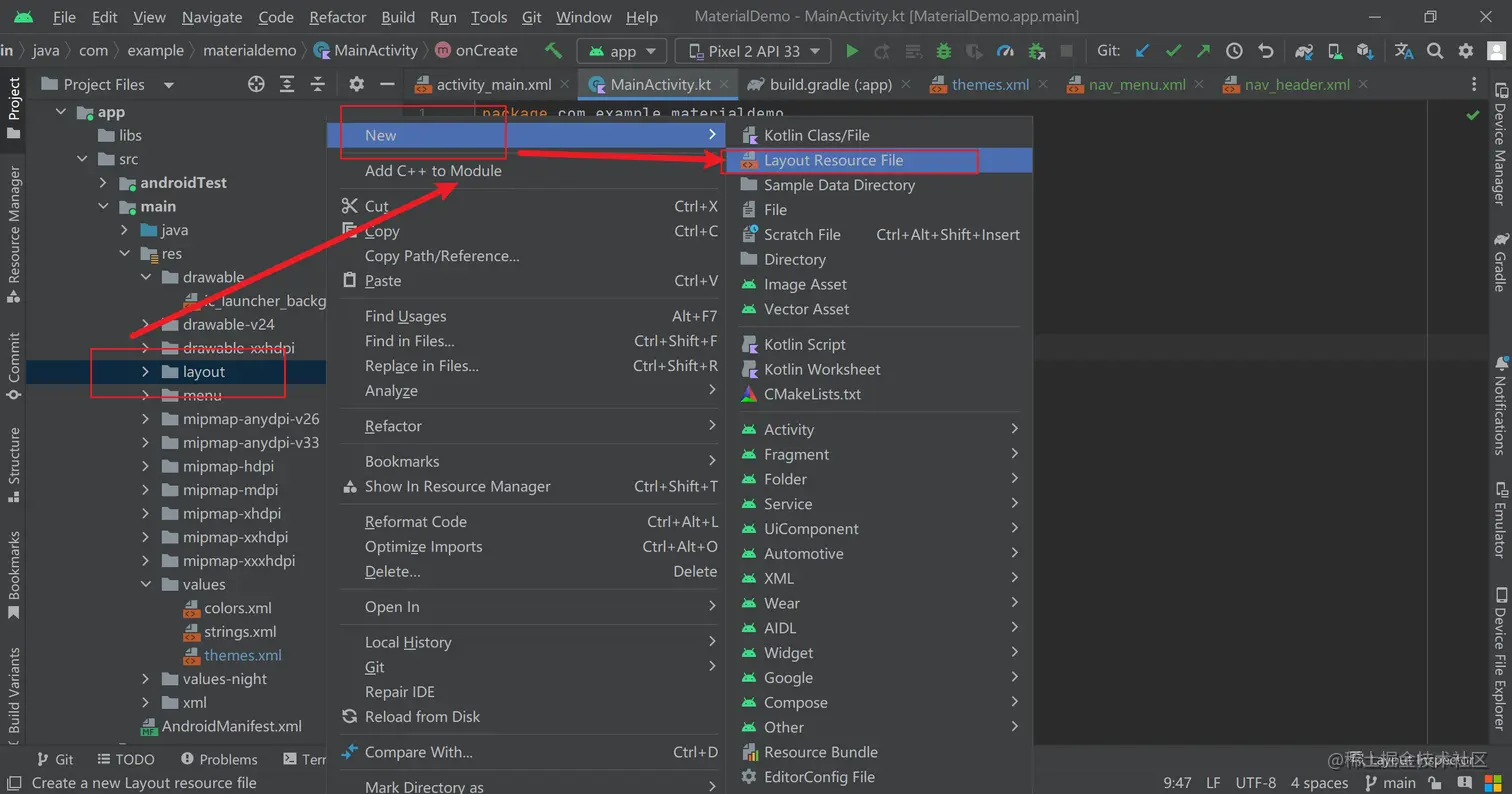Open IDE settings gear in main toolbar
The width and height of the screenshot is (1512, 794).
(1466, 51)
